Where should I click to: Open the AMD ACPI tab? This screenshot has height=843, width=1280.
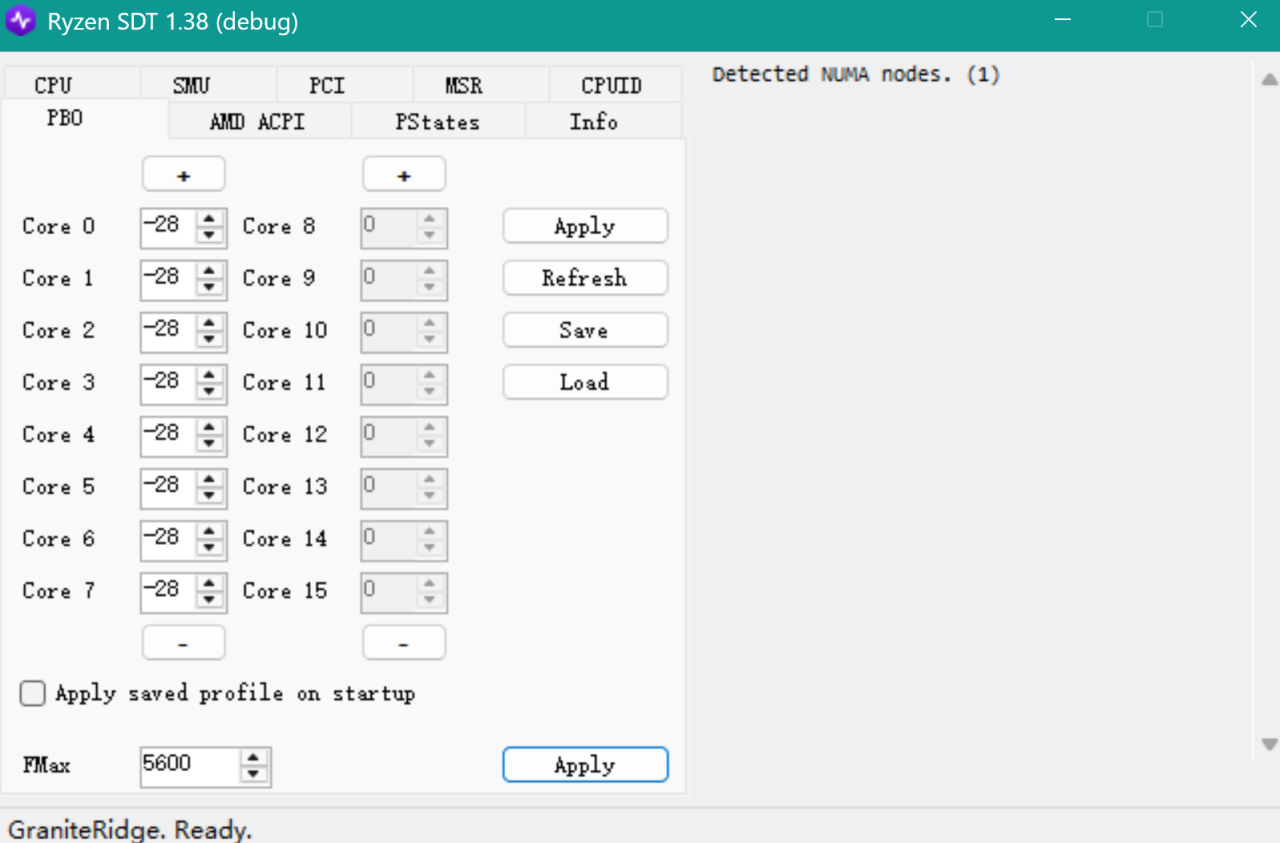point(259,122)
